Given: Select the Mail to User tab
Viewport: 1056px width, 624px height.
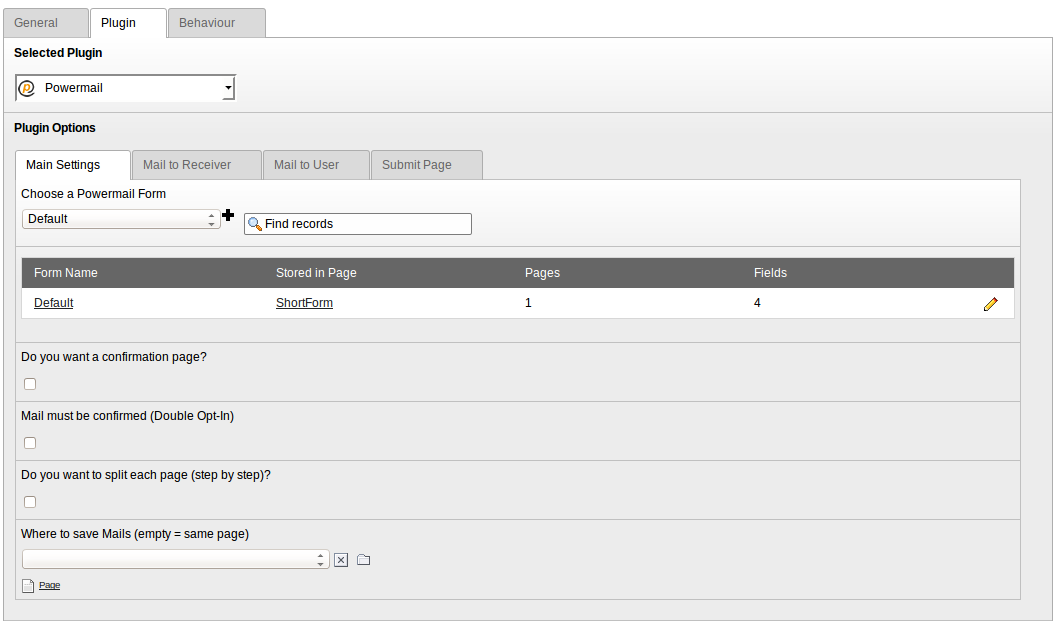Looking at the screenshot, I should pyautogui.click(x=306, y=165).
